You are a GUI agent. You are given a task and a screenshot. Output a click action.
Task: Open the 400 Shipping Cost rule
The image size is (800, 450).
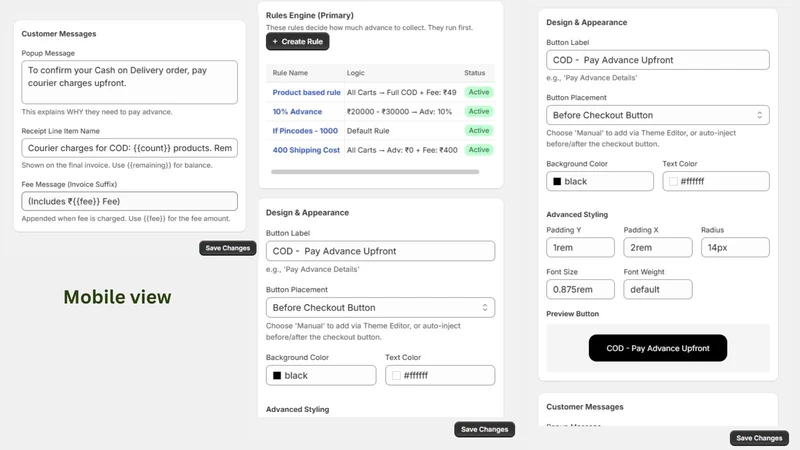coord(306,150)
